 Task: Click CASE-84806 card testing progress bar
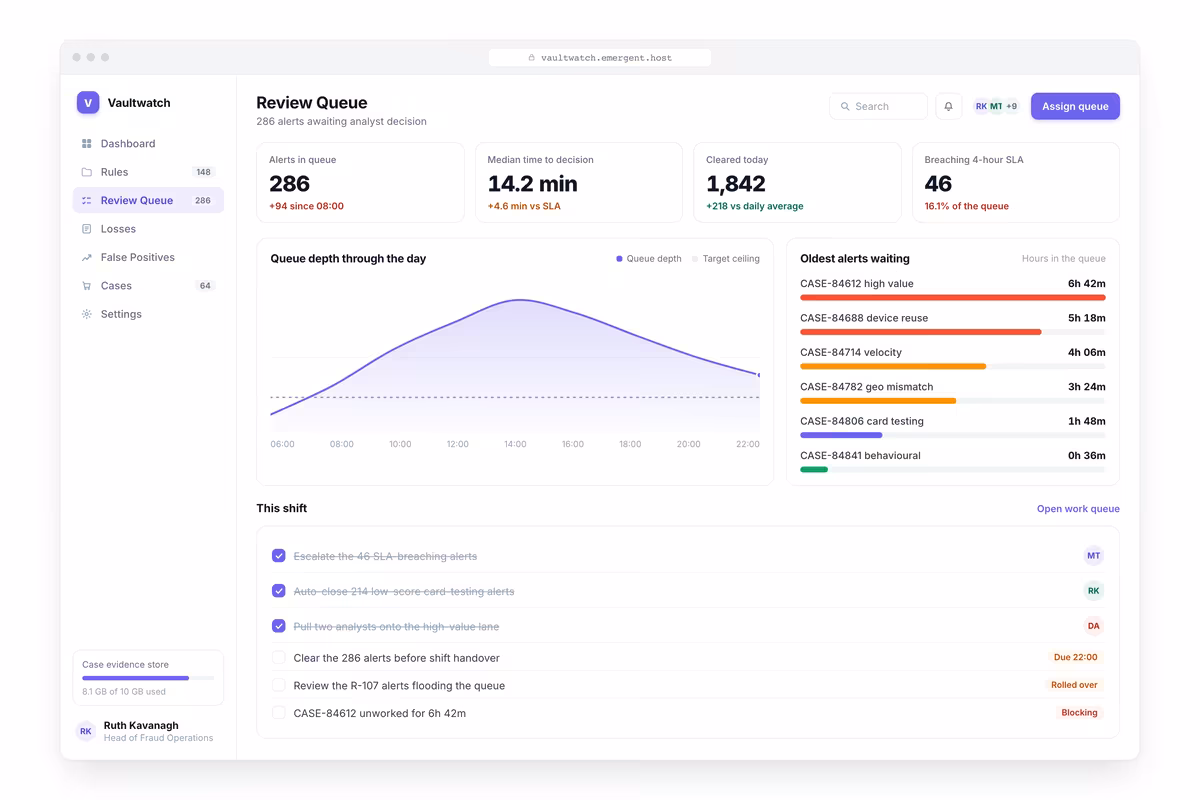click(953, 435)
